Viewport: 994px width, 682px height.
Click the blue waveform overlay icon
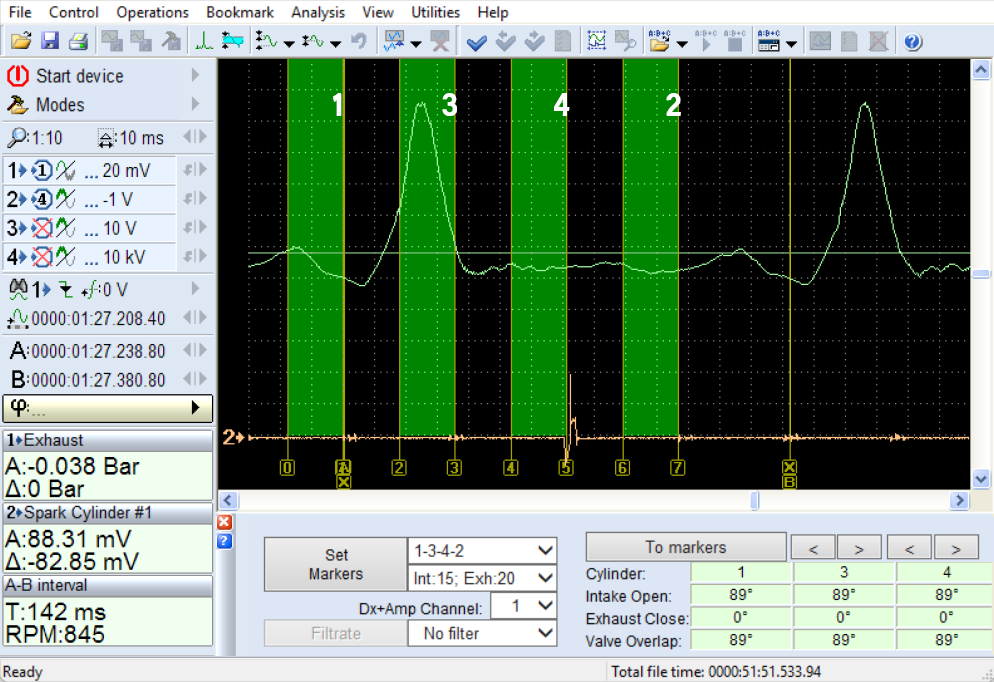point(394,42)
